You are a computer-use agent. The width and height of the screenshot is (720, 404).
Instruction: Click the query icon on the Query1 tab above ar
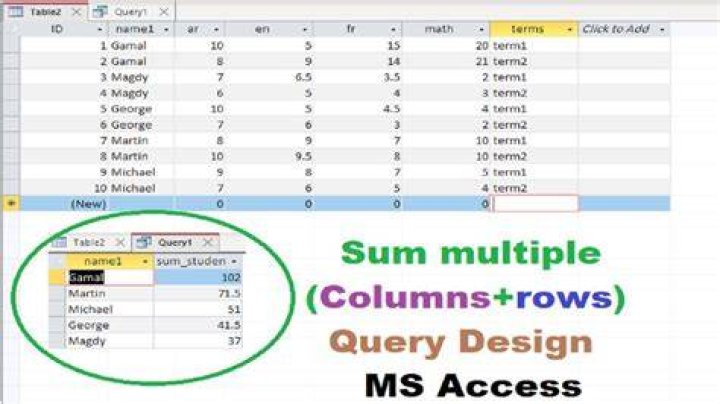(x=100, y=12)
